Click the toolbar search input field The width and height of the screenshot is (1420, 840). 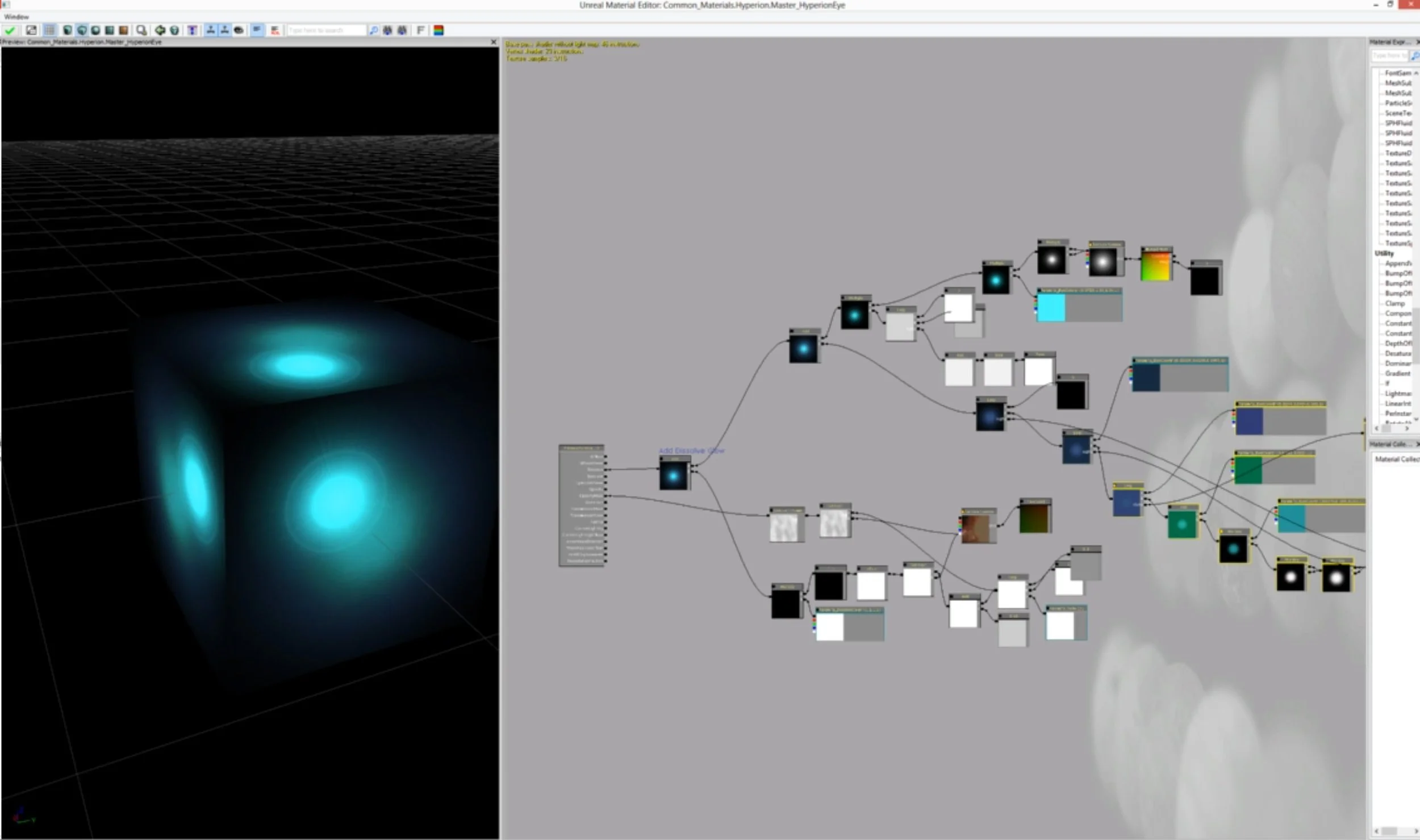(x=326, y=30)
